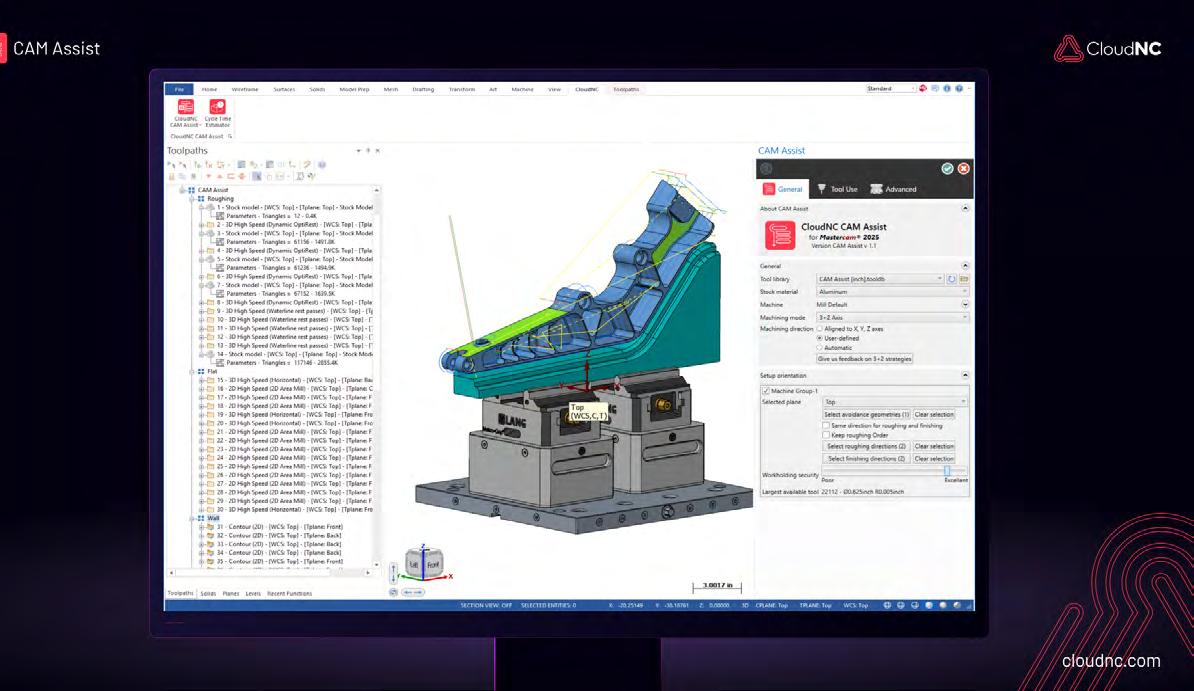Click Give us feedback on 3+2 strategies

[x=864, y=359]
